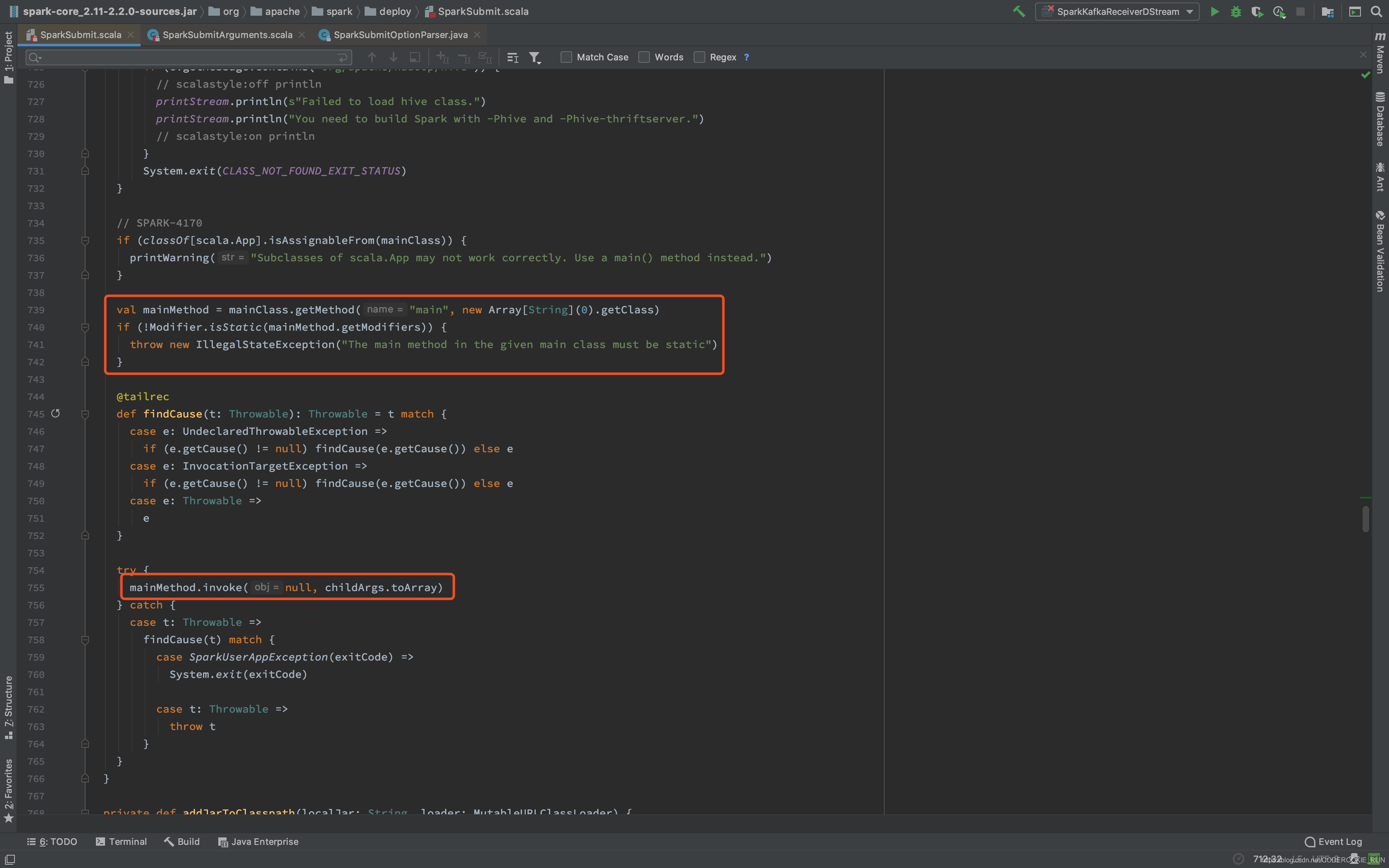The height and width of the screenshot is (868, 1389).
Task: Collapse the if block fold at line 740
Action: coord(85,327)
